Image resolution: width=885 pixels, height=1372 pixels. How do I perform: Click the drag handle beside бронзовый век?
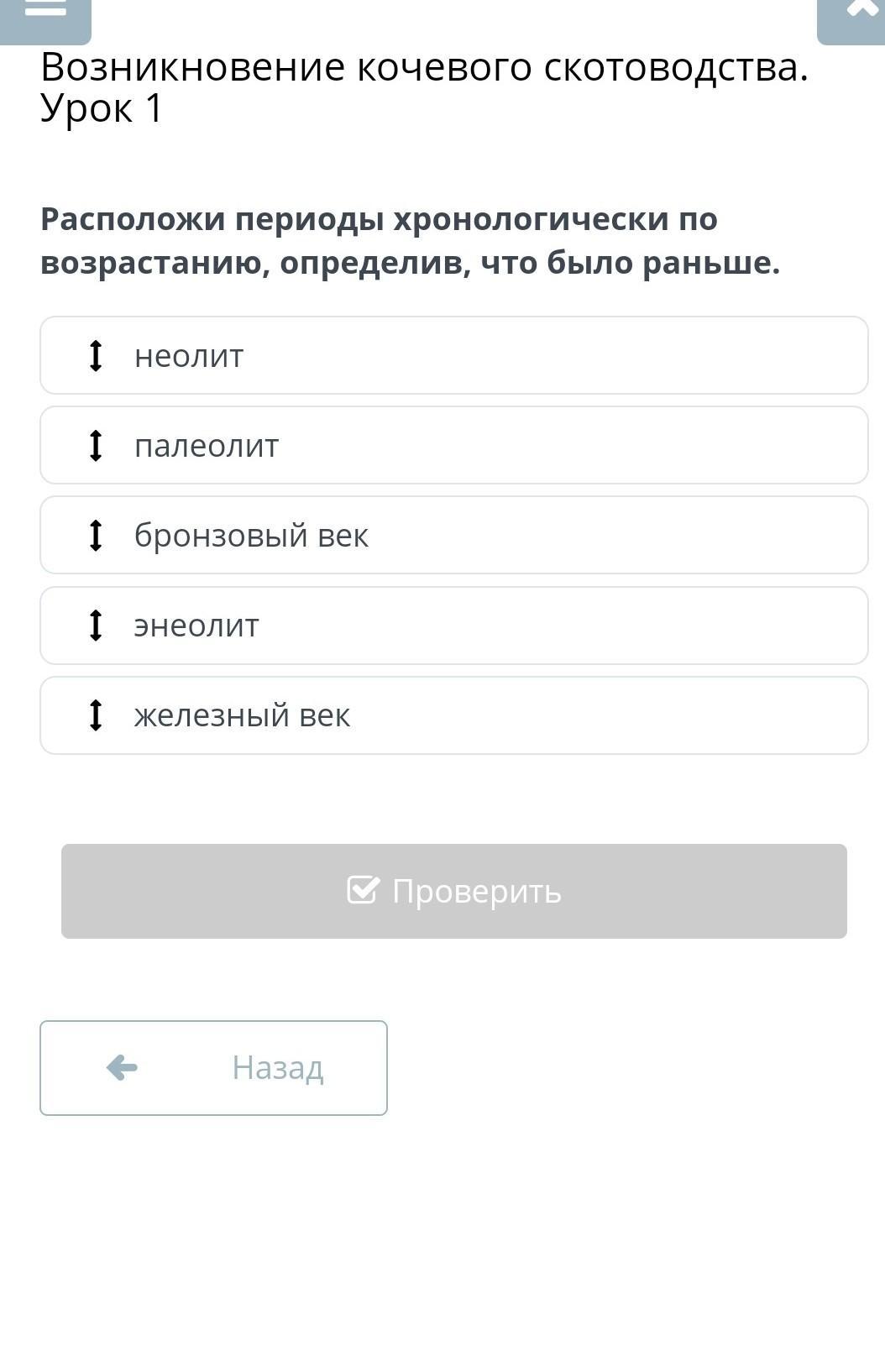pos(96,535)
